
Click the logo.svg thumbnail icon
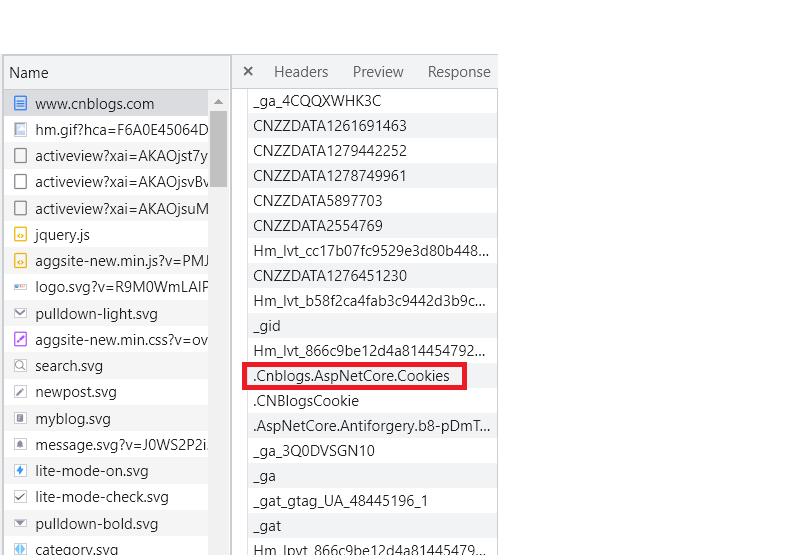tap(20, 287)
